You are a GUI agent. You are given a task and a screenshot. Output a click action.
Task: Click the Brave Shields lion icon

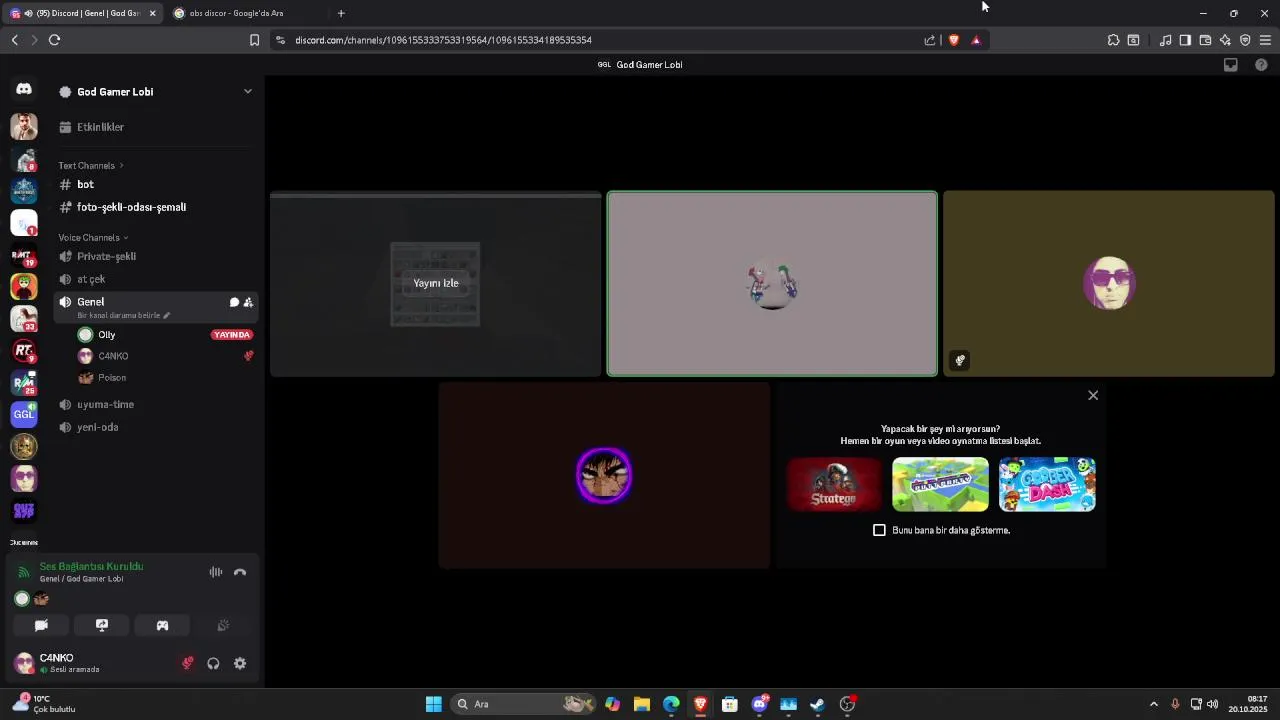(x=953, y=40)
